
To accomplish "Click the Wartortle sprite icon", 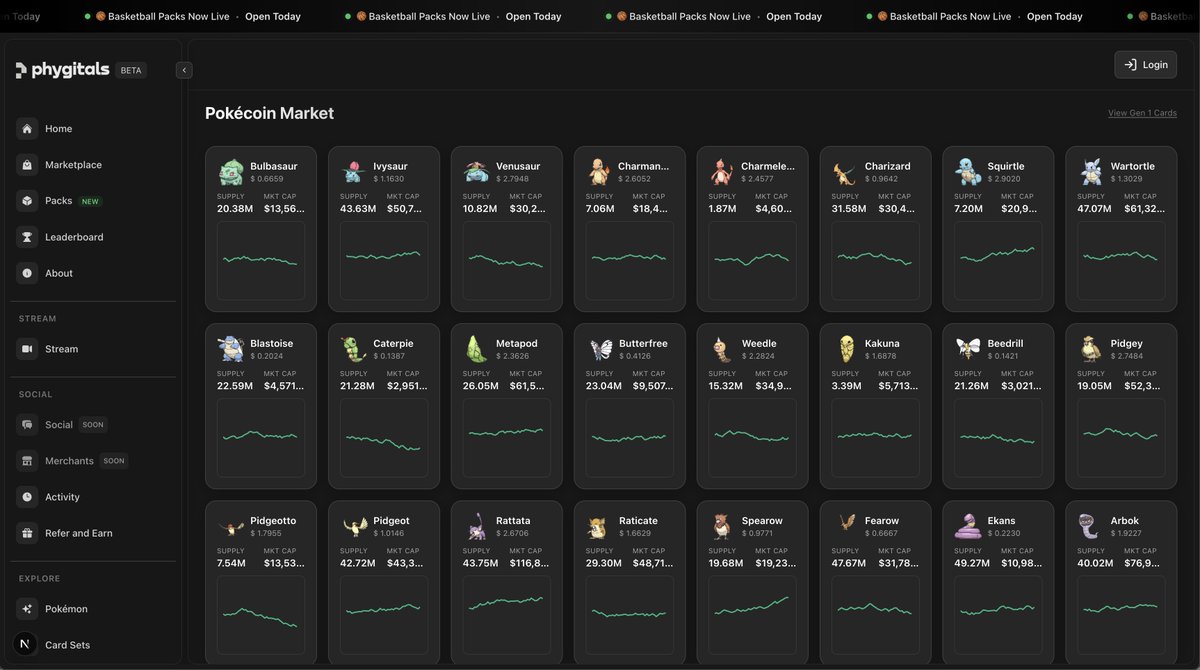I will point(1092,172).
